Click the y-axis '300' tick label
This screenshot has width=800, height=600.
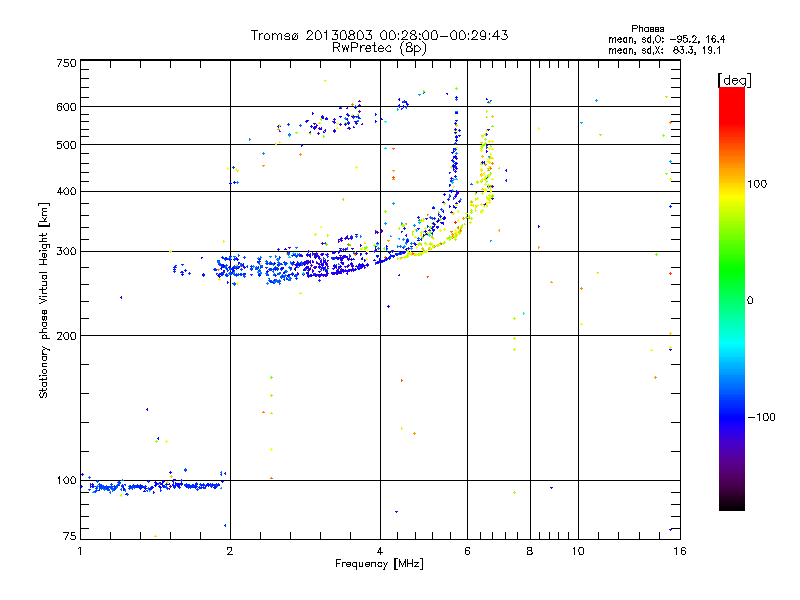coord(66,252)
